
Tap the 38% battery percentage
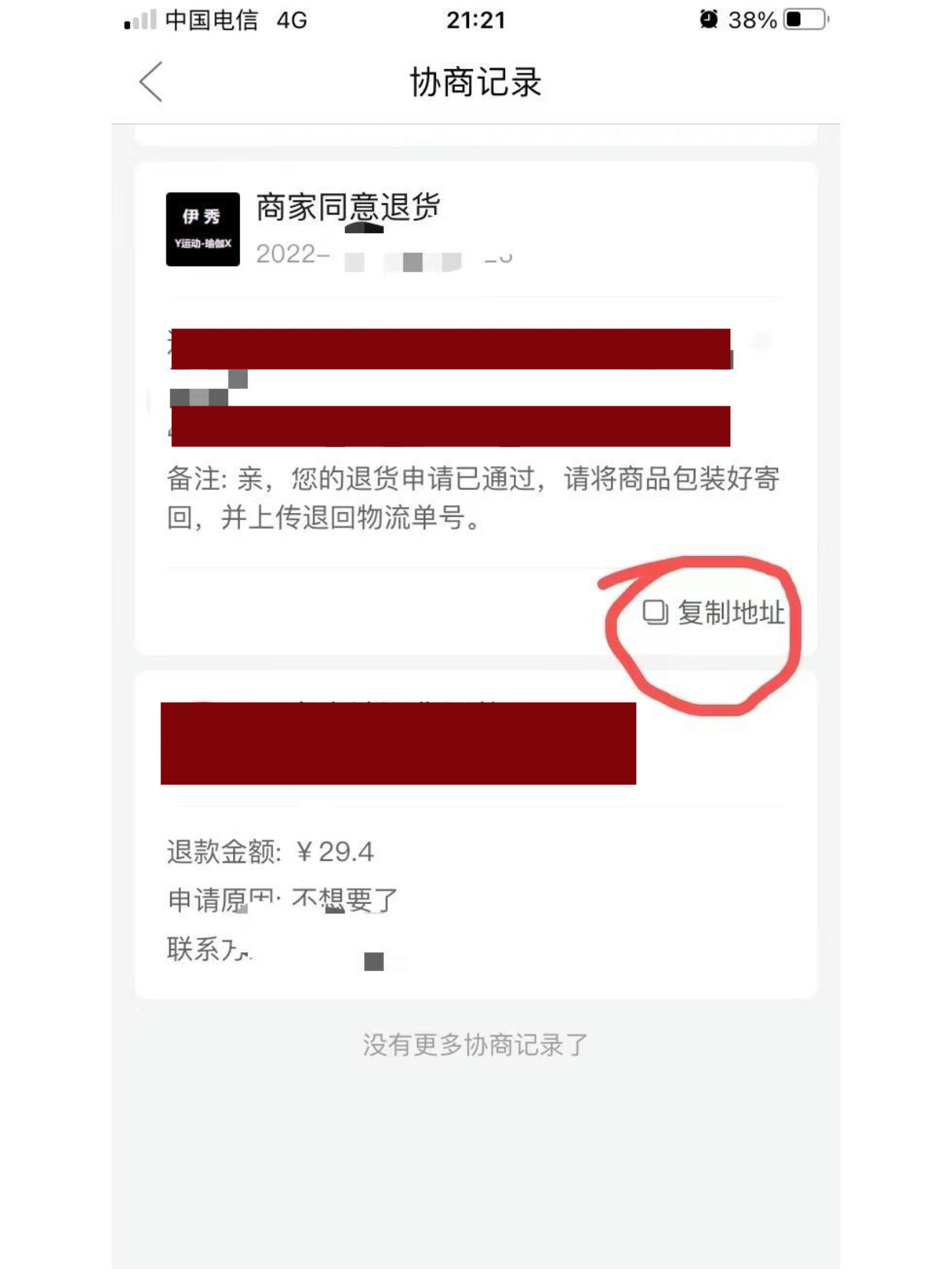pos(752,20)
